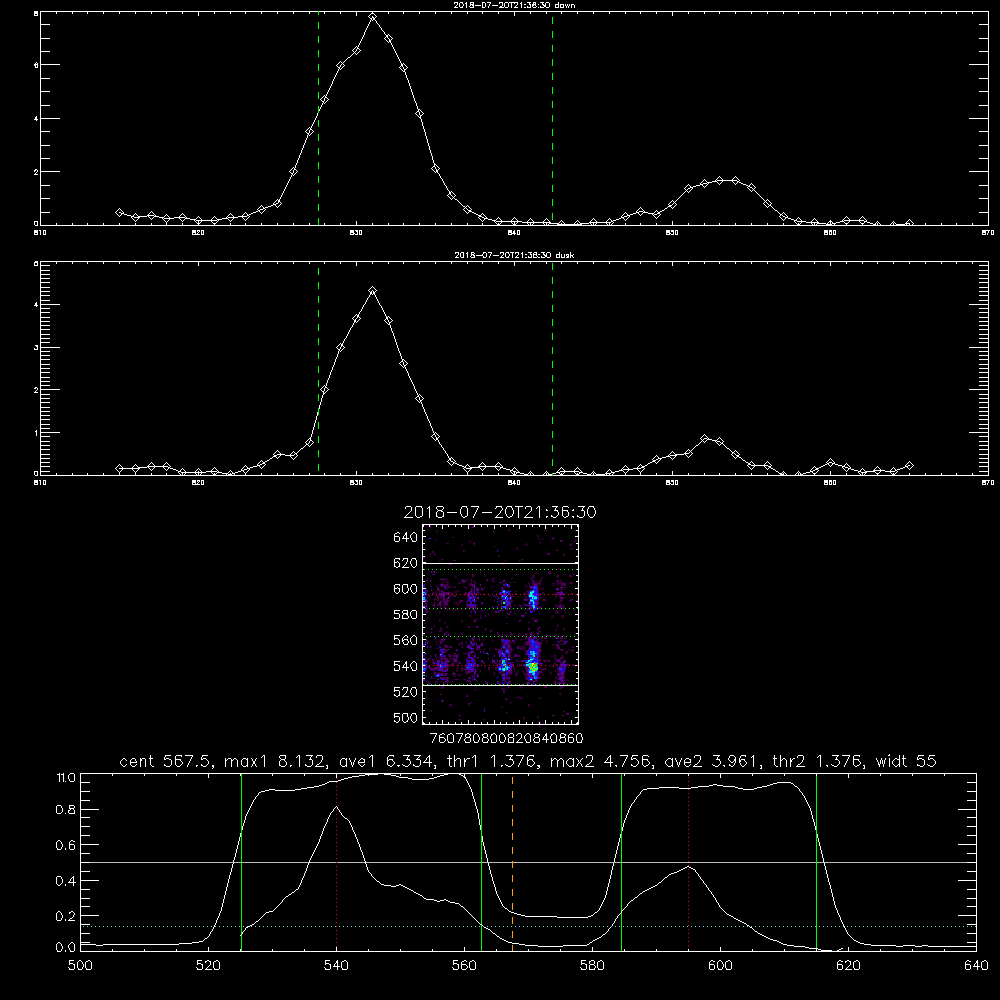Click the green vertical line near 585 in bottom plot
1000x1000 pixels.
pyautogui.click(x=621, y=861)
